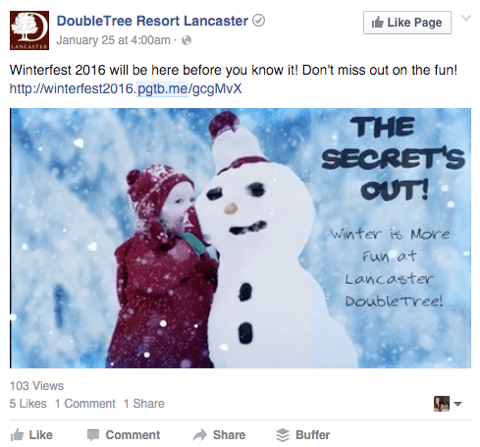Click the thumbs-up icon in Like Page
This screenshot has height=447, width=480.
378,23
